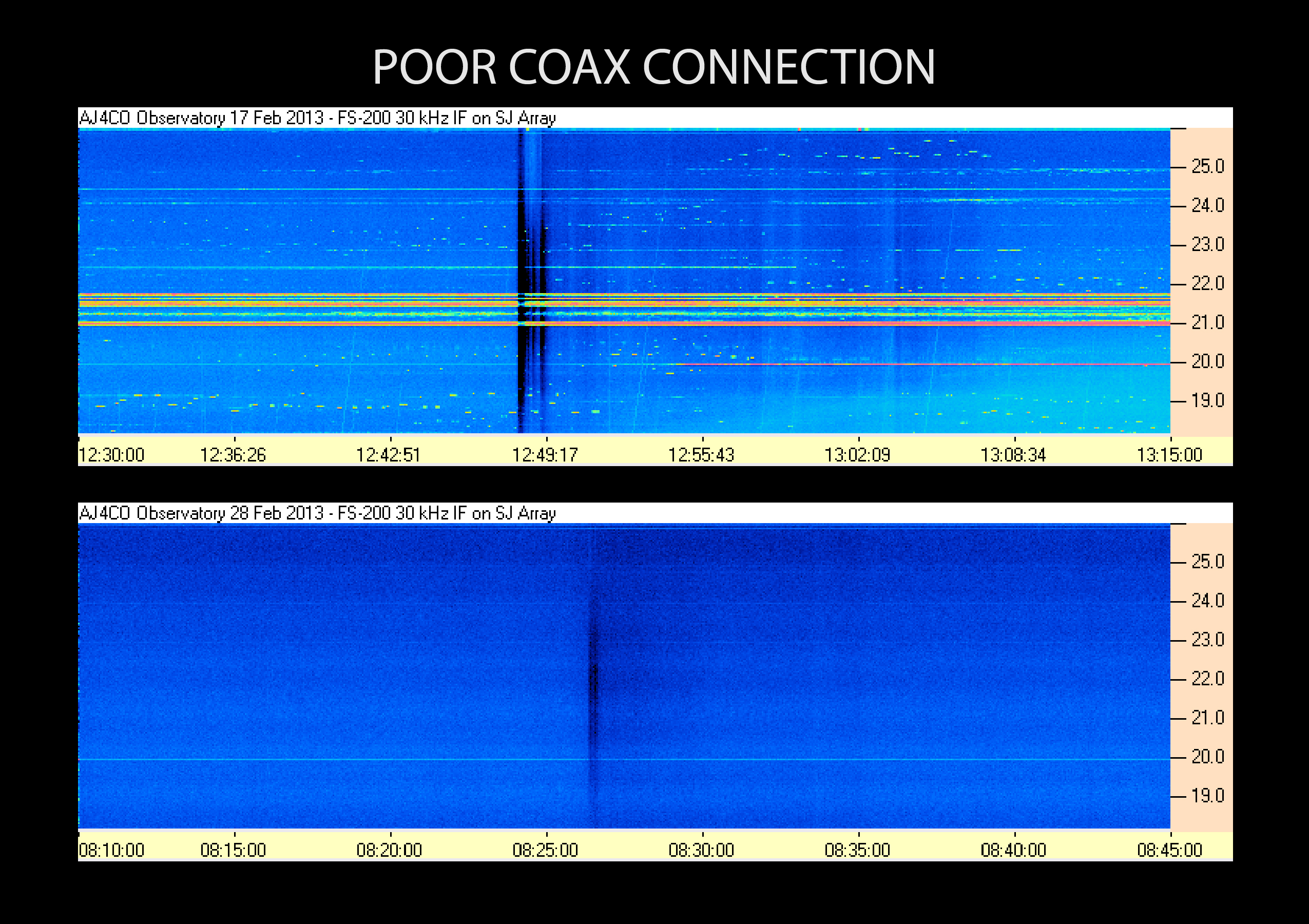Click the 08:45:00 time label
1309x924 pixels.
pyautogui.click(x=1169, y=850)
